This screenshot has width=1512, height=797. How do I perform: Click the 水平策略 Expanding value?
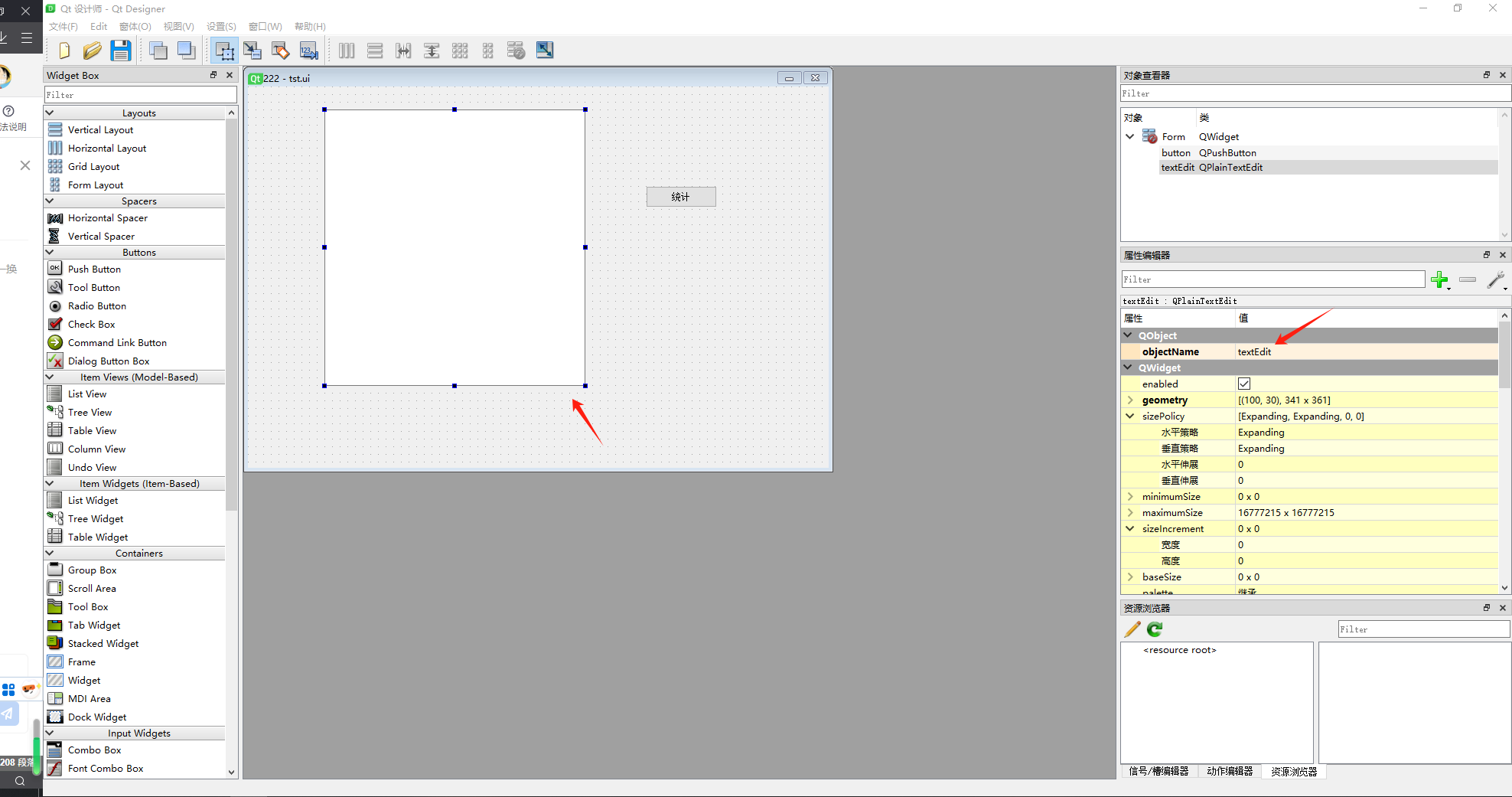(x=1367, y=432)
